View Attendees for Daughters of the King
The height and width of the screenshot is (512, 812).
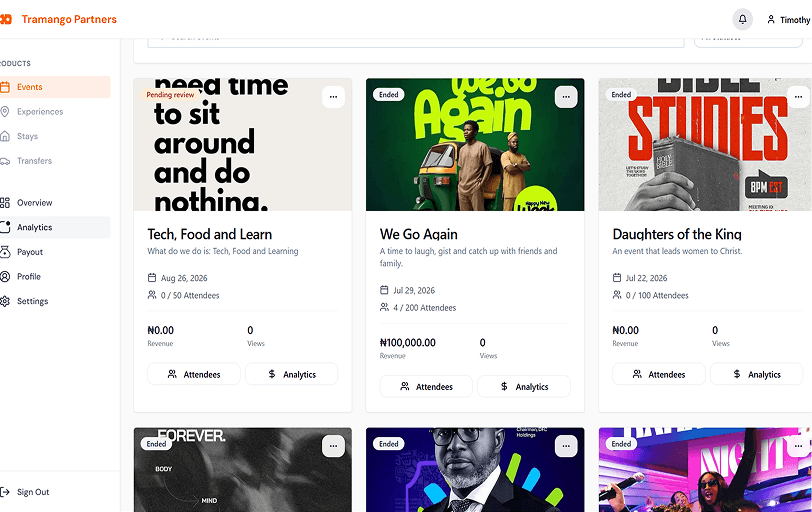pyautogui.click(x=659, y=374)
